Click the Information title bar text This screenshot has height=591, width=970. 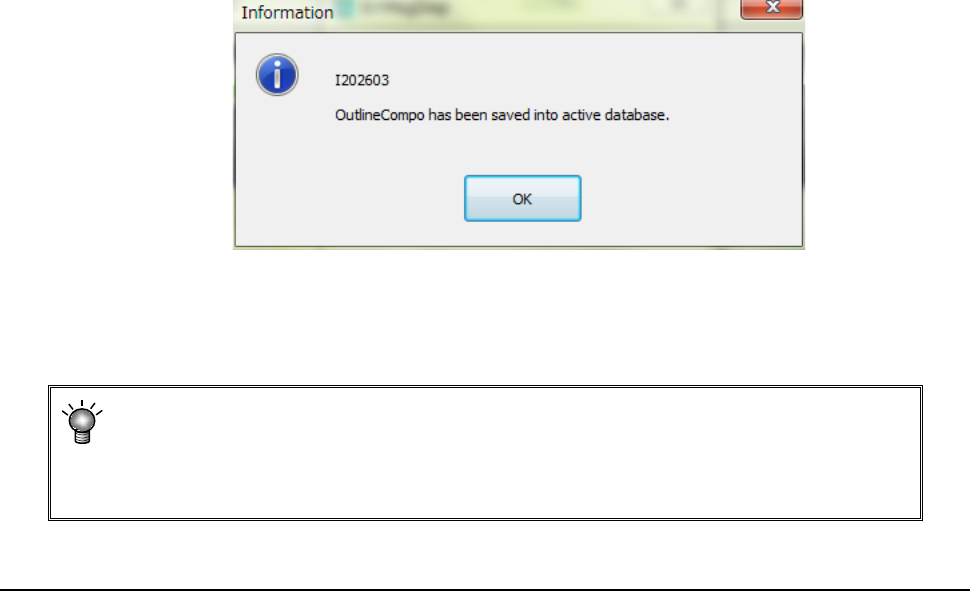(287, 12)
